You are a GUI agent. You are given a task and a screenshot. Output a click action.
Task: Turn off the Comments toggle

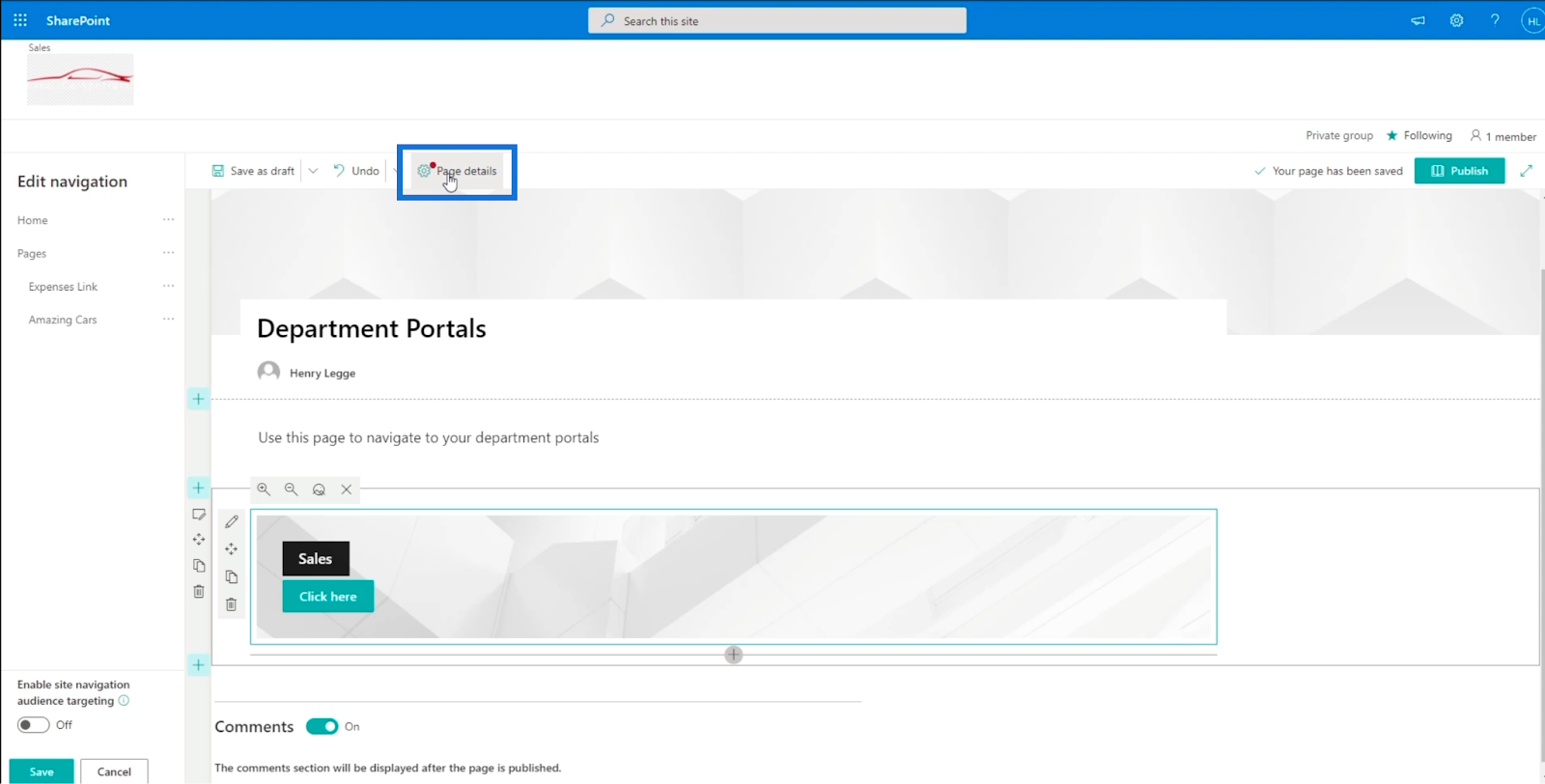click(x=323, y=727)
